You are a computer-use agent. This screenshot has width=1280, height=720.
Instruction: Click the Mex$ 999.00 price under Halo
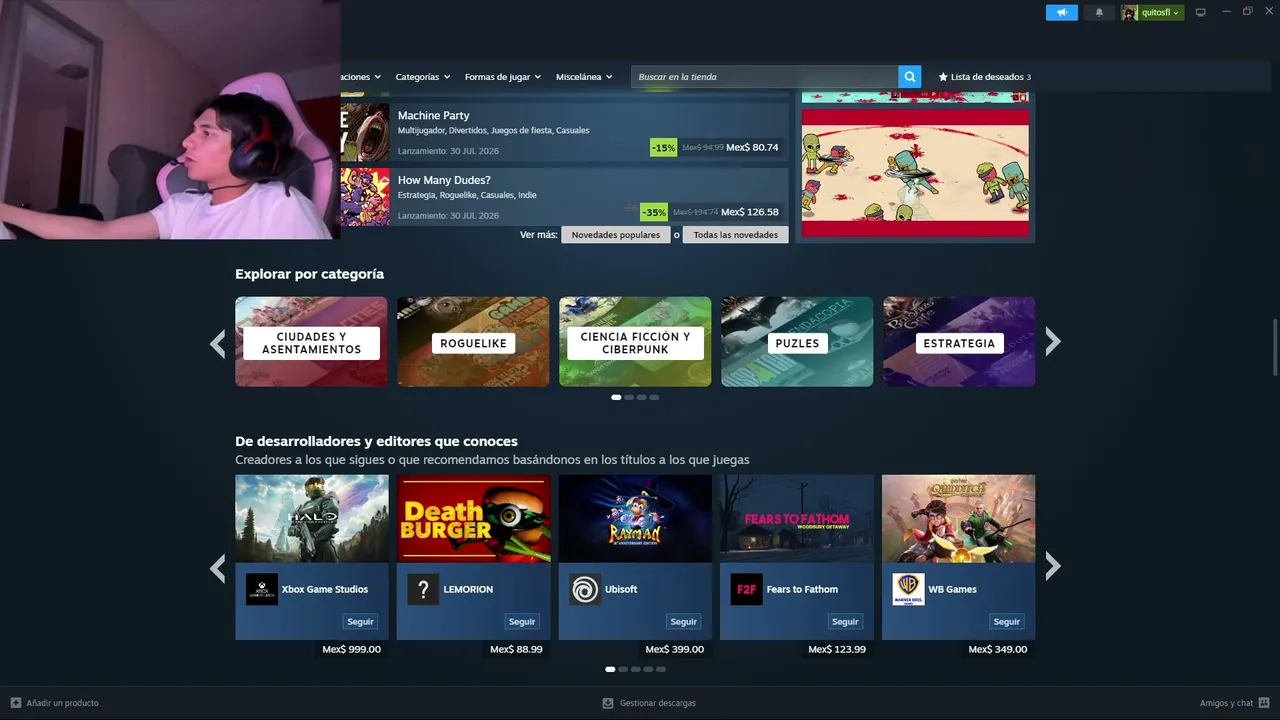pyautogui.click(x=351, y=650)
